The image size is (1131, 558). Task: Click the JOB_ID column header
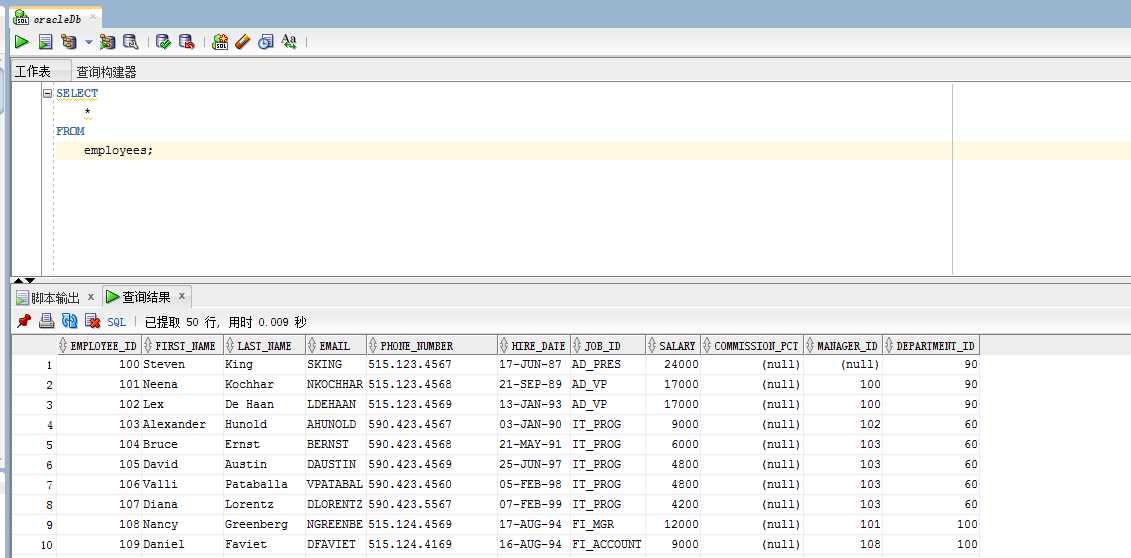click(x=608, y=346)
